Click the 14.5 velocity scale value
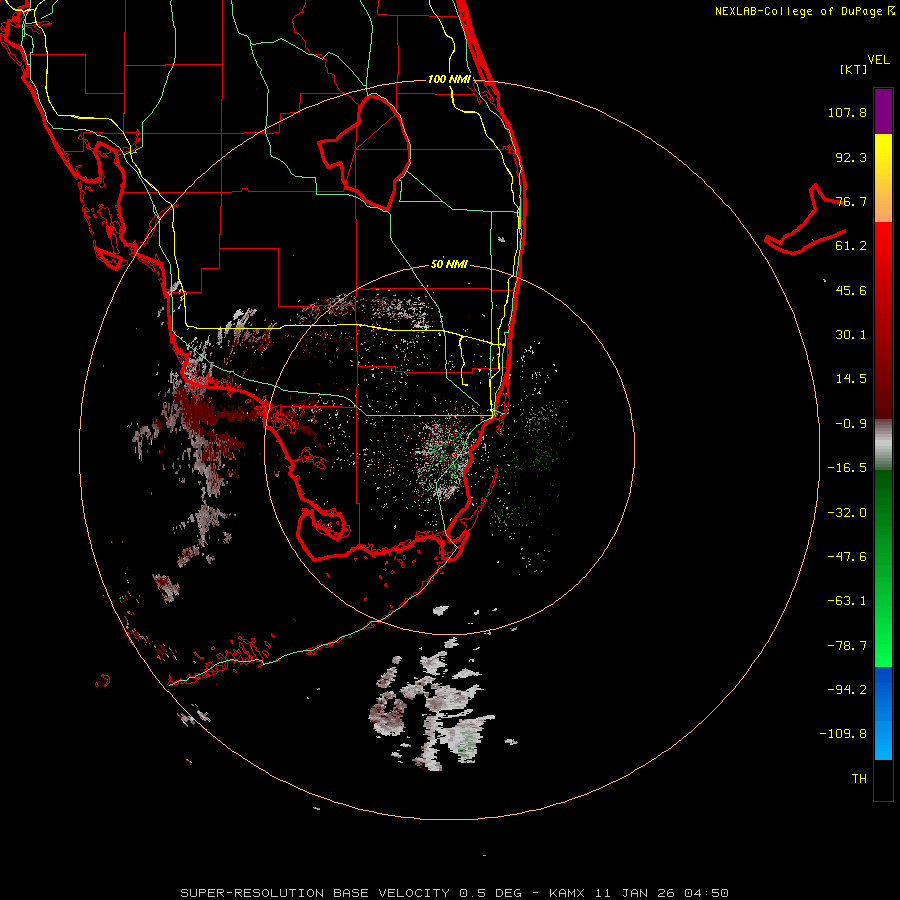This screenshot has width=900, height=900. click(x=851, y=379)
